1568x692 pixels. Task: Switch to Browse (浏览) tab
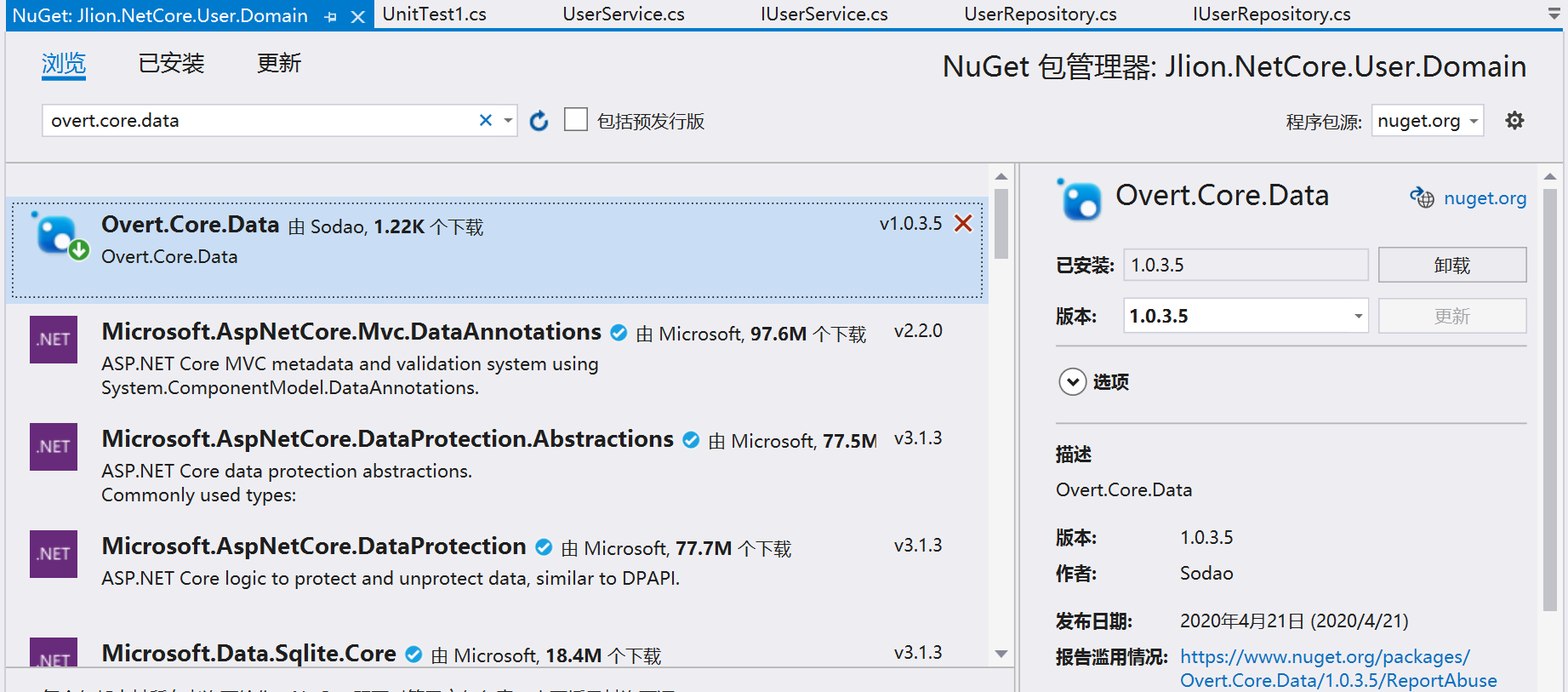64,63
